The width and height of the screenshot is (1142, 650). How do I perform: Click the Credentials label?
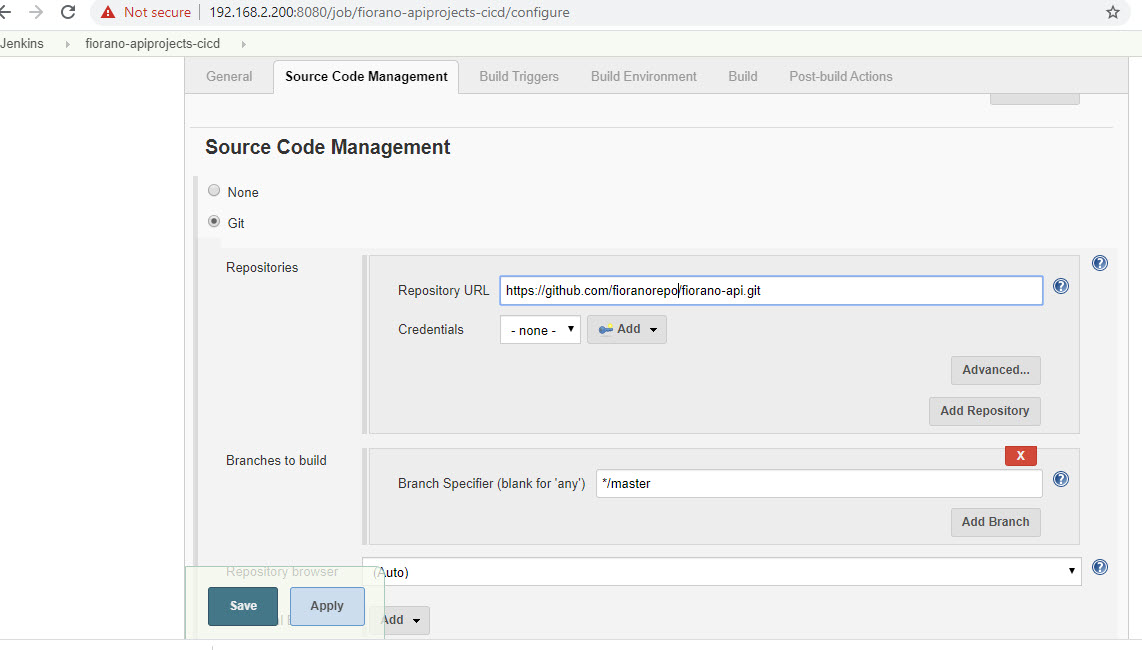point(430,329)
